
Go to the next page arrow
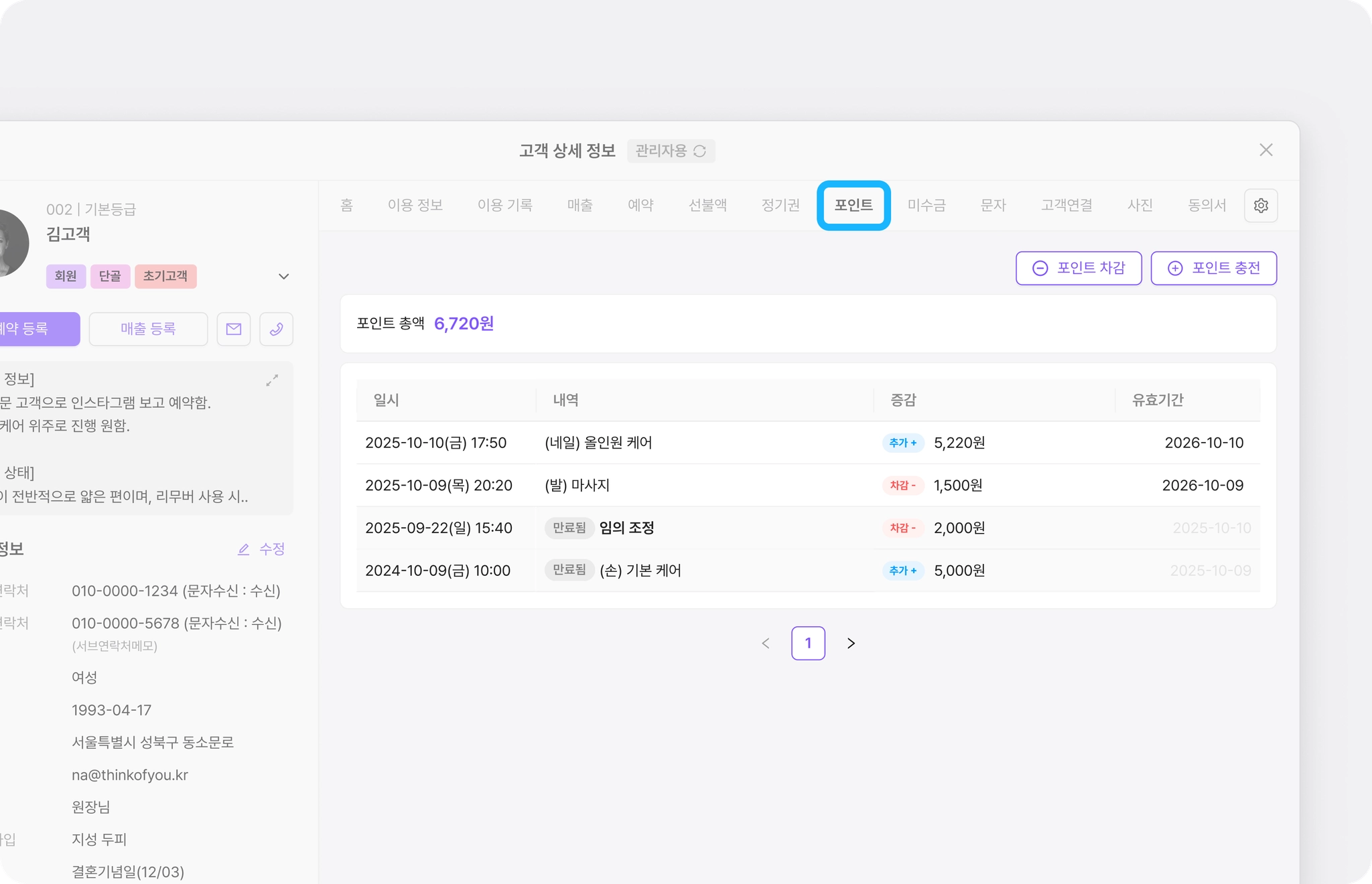tap(851, 644)
